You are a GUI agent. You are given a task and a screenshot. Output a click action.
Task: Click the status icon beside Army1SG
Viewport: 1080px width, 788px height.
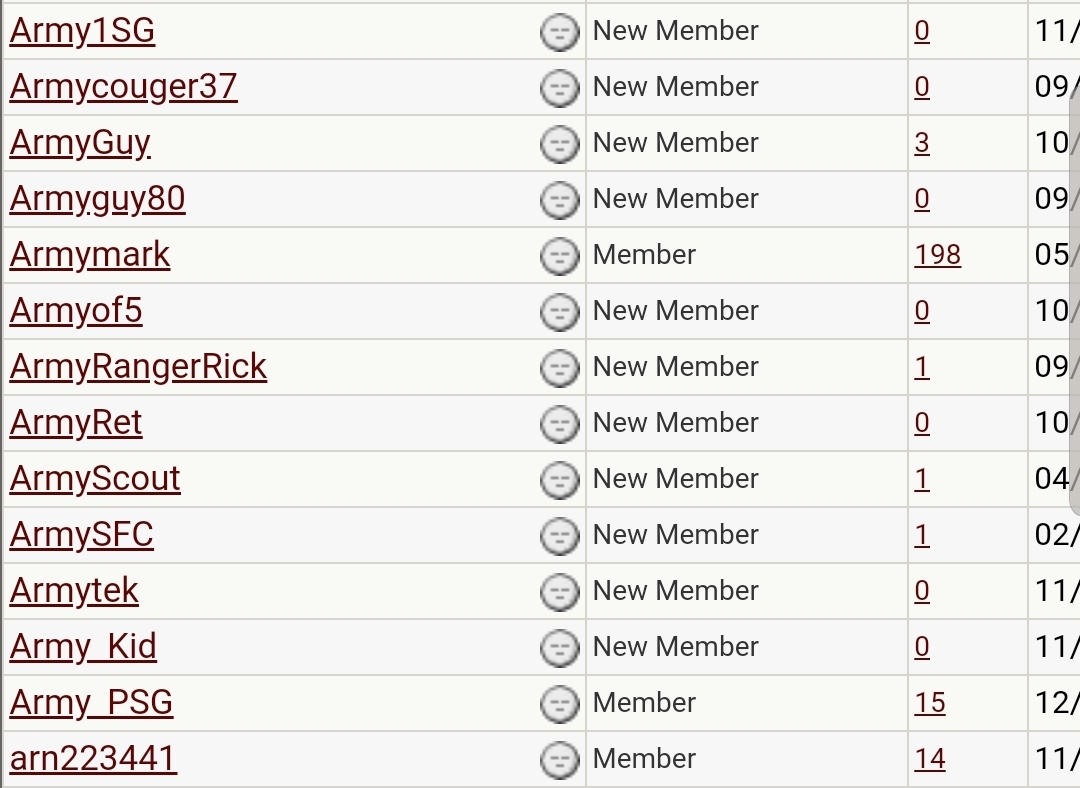(x=560, y=33)
